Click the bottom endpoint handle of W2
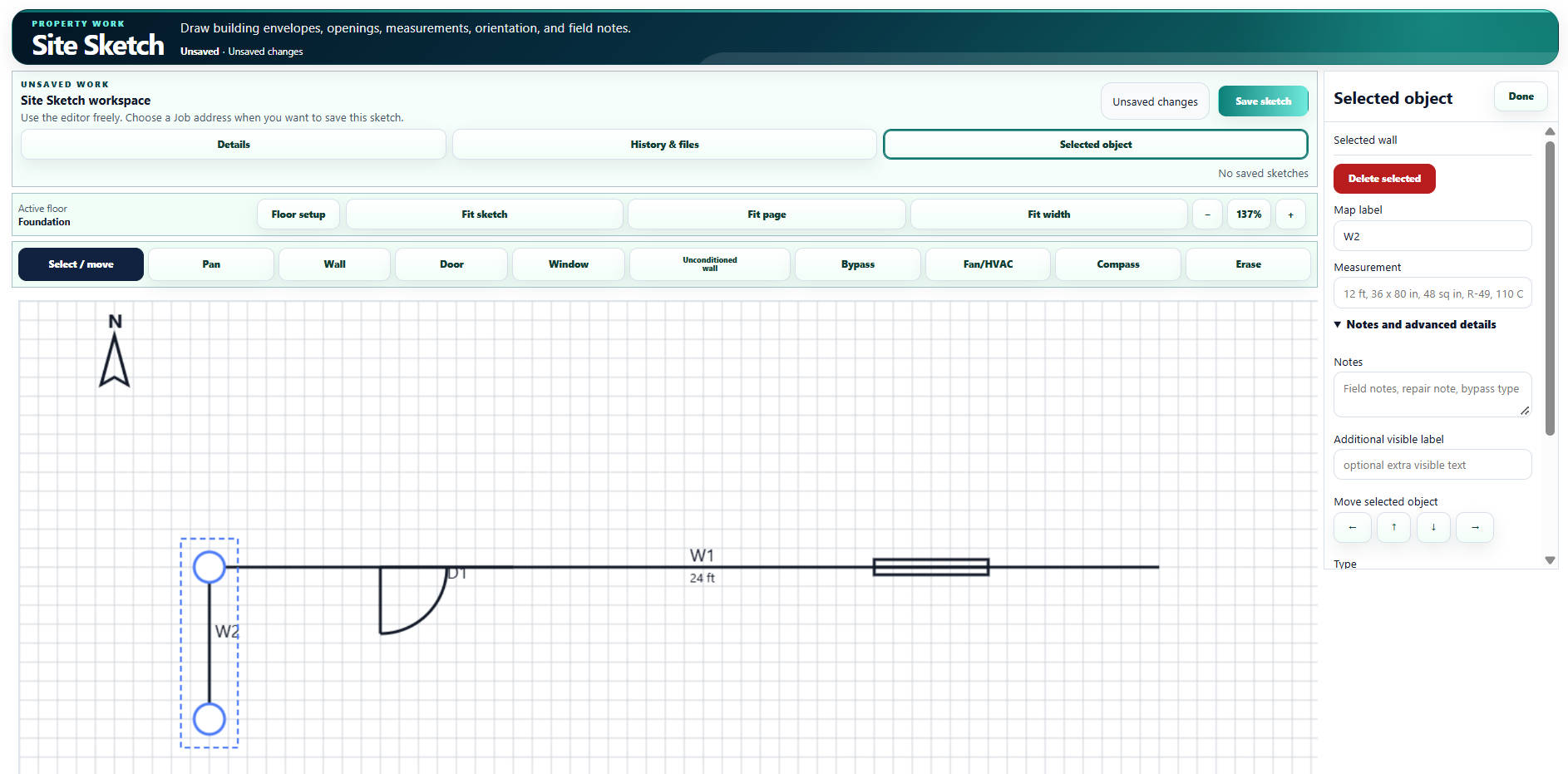 [210, 719]
